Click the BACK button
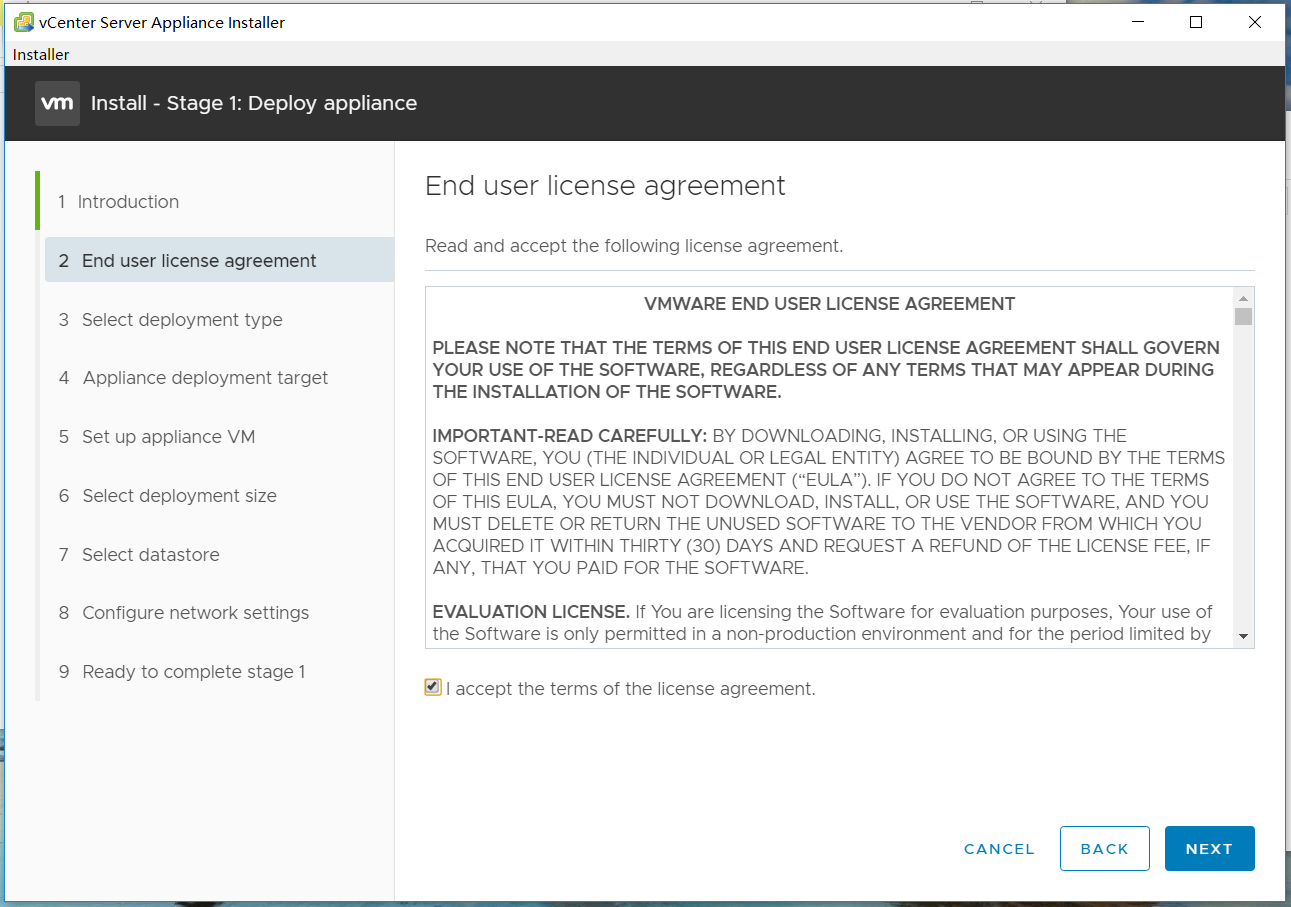This screenshot has width=1291, height=907. [1105, 849]
